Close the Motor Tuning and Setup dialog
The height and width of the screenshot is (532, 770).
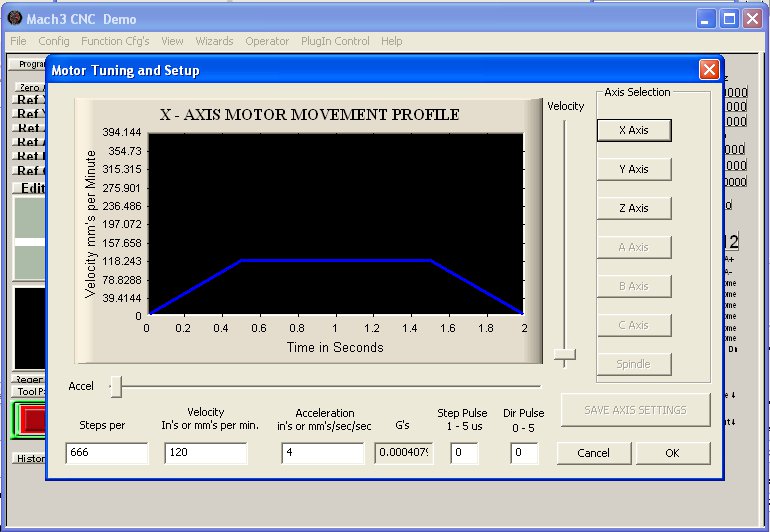708,69
